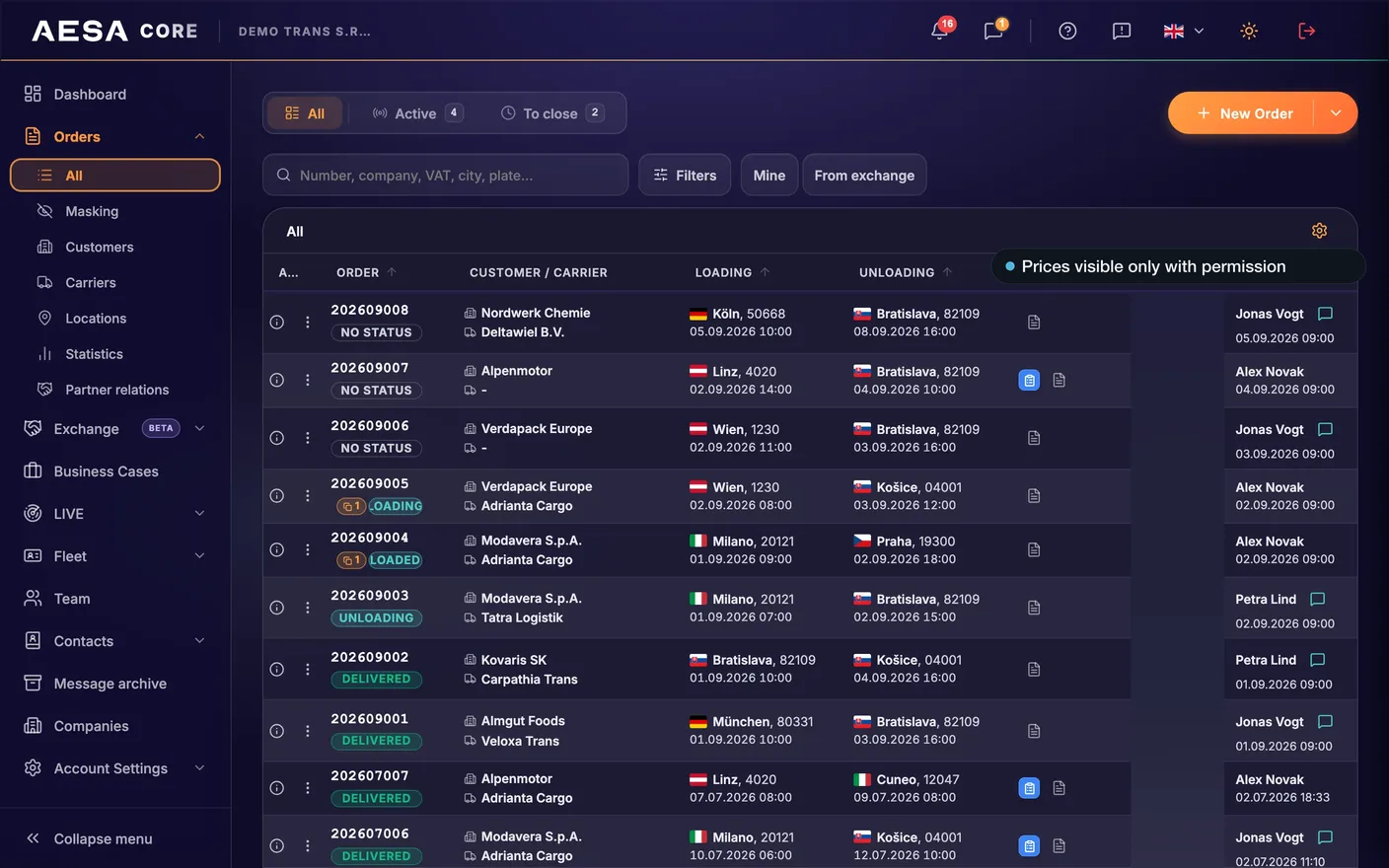Click the logout icon
The width and height of the screenshot is (1389, 868).
pyautogui.click(x=1307, y=31)
